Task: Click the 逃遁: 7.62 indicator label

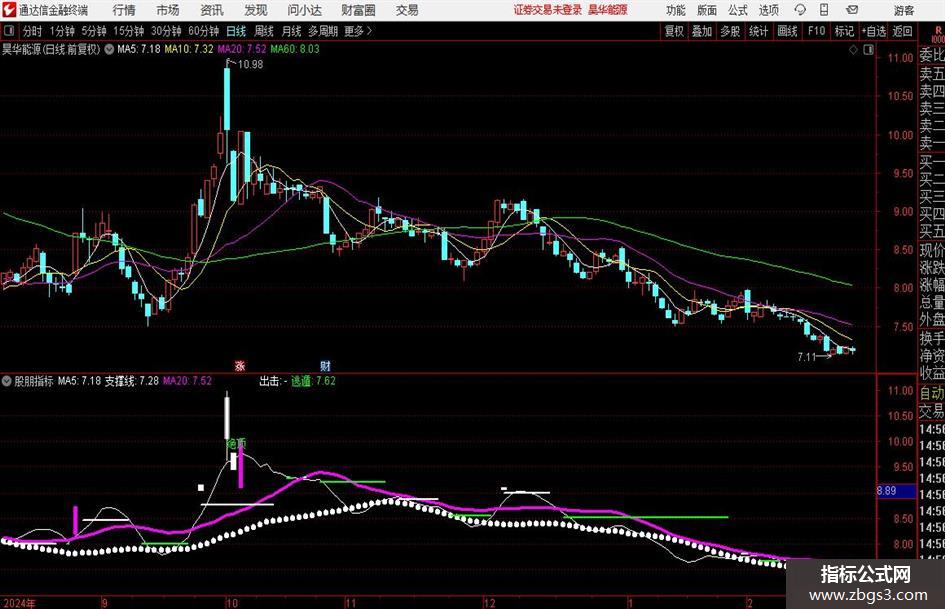Action: (x=313, y=381)
